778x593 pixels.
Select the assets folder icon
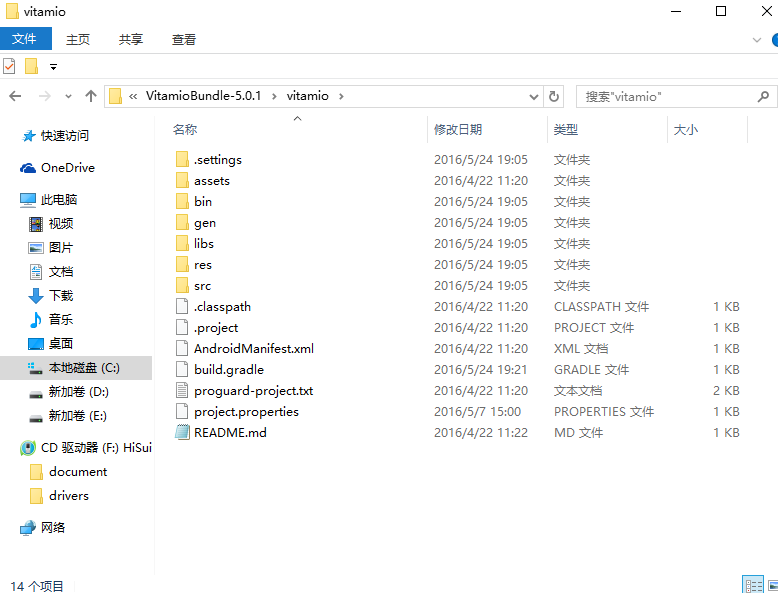pyautogui.click(x=182, y=180)
